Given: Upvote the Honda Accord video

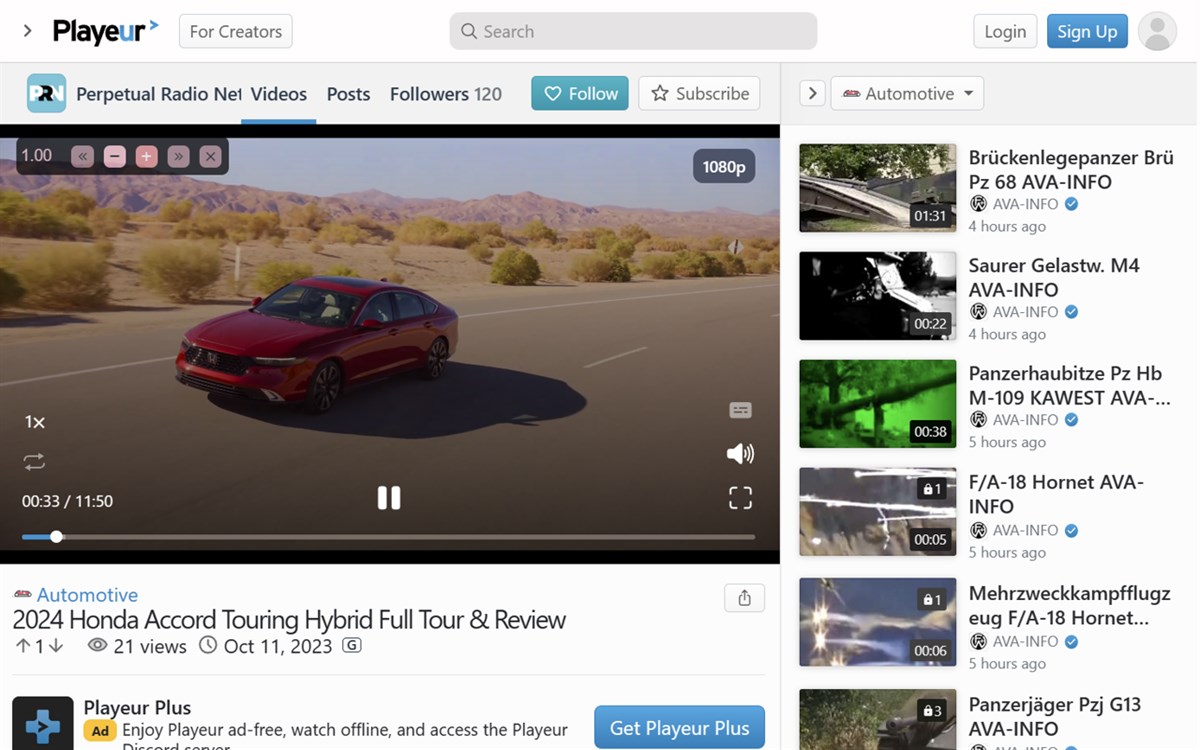Looking at the screenshot, I should pos(22,646).
